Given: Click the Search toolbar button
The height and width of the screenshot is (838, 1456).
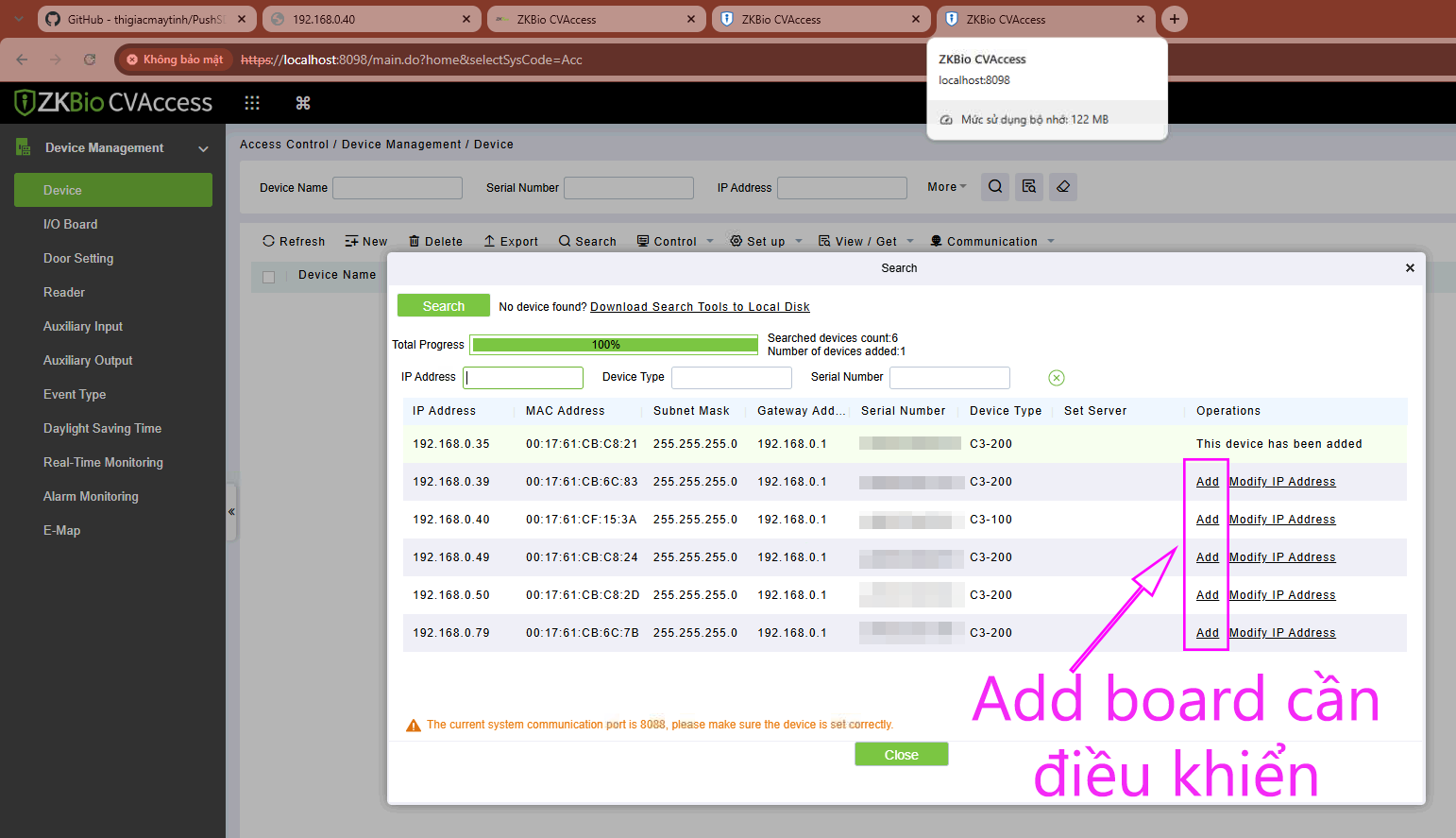Looking at the screenshot, I should coord(587,242).
